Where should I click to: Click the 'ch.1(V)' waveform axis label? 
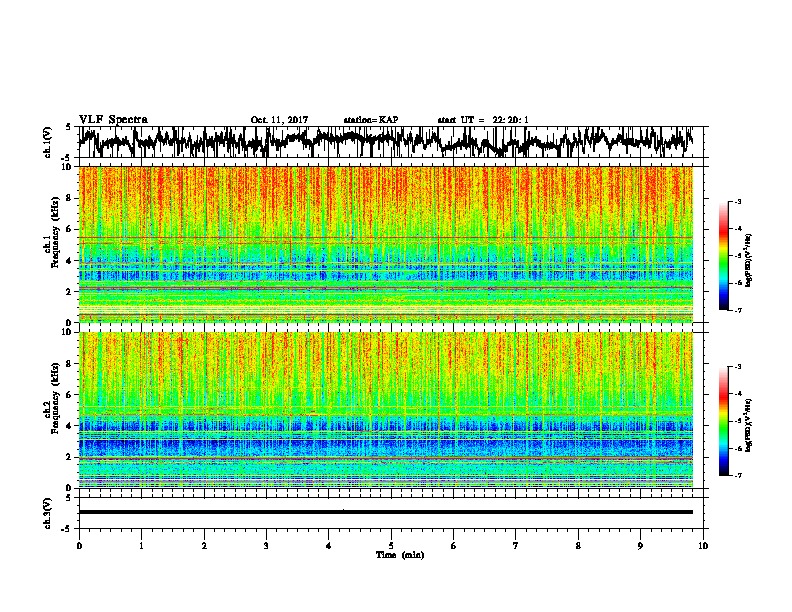pos(48,142)
